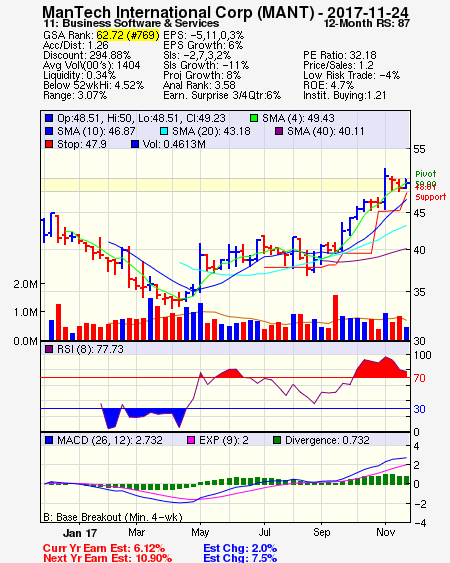The image size is (450, 563).
Task: Click the 'SMA (20): 43.18' legend text
Action: 211,131
